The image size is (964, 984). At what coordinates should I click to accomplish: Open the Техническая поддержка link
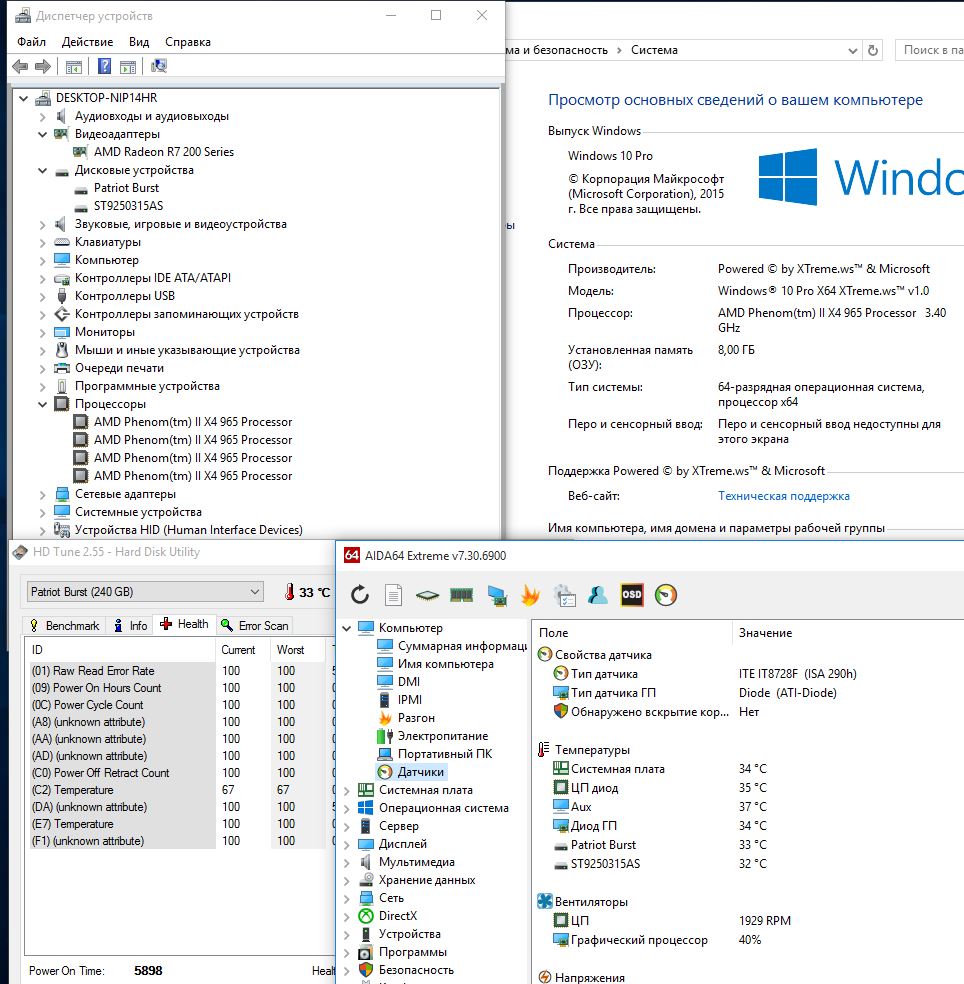click(783, 496)
